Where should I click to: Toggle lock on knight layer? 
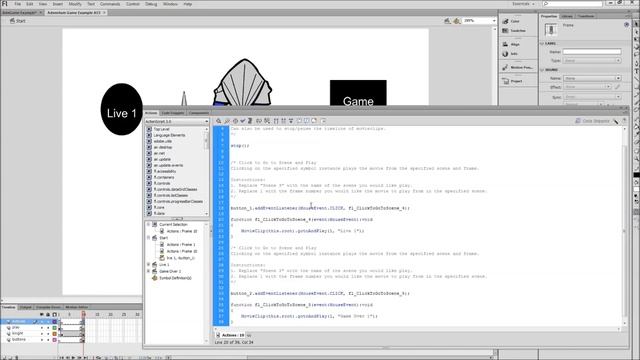point(48,333)
